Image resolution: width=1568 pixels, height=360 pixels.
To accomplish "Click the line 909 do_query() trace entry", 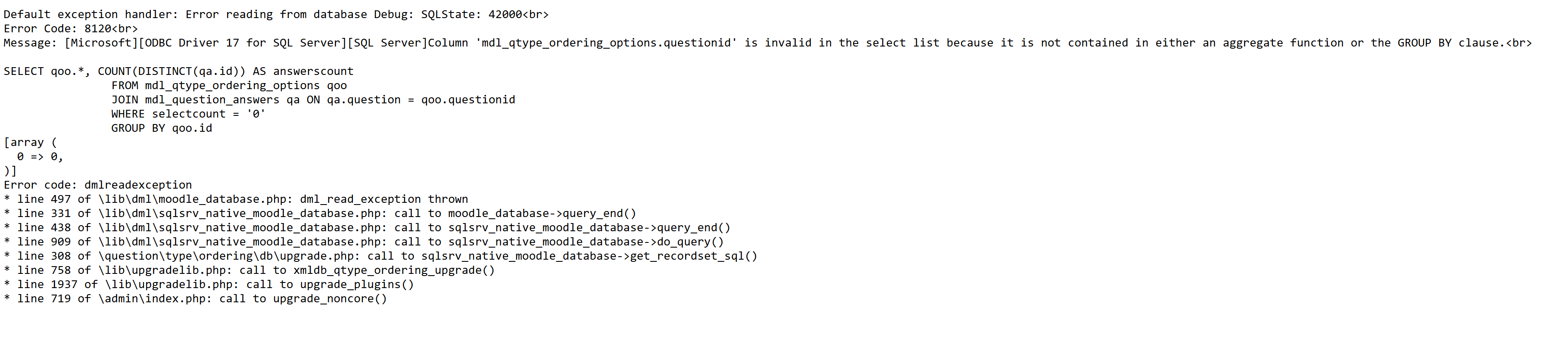I will [x=363, y=242].
